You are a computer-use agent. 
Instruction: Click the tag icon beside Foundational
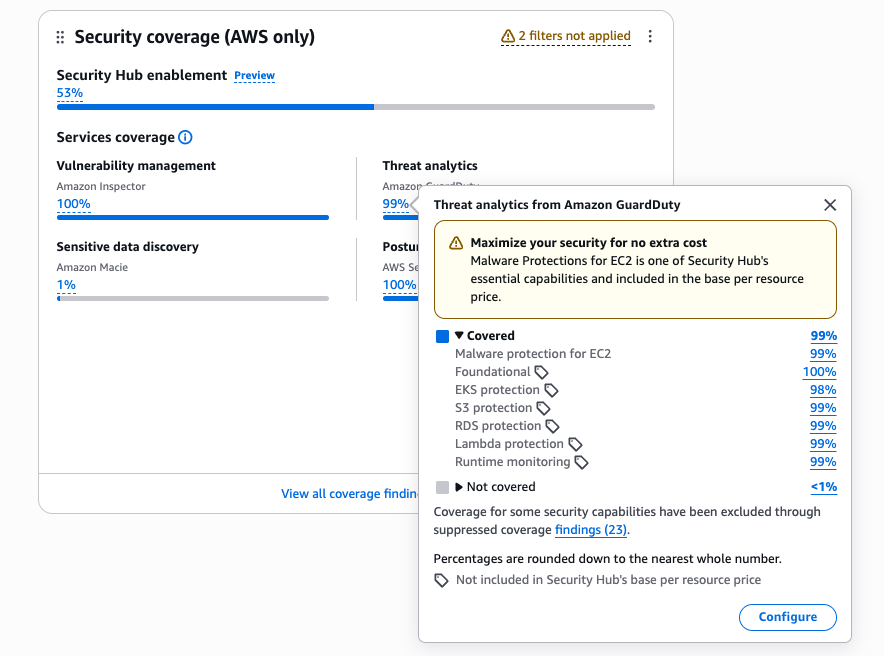[x=541, y=372]
